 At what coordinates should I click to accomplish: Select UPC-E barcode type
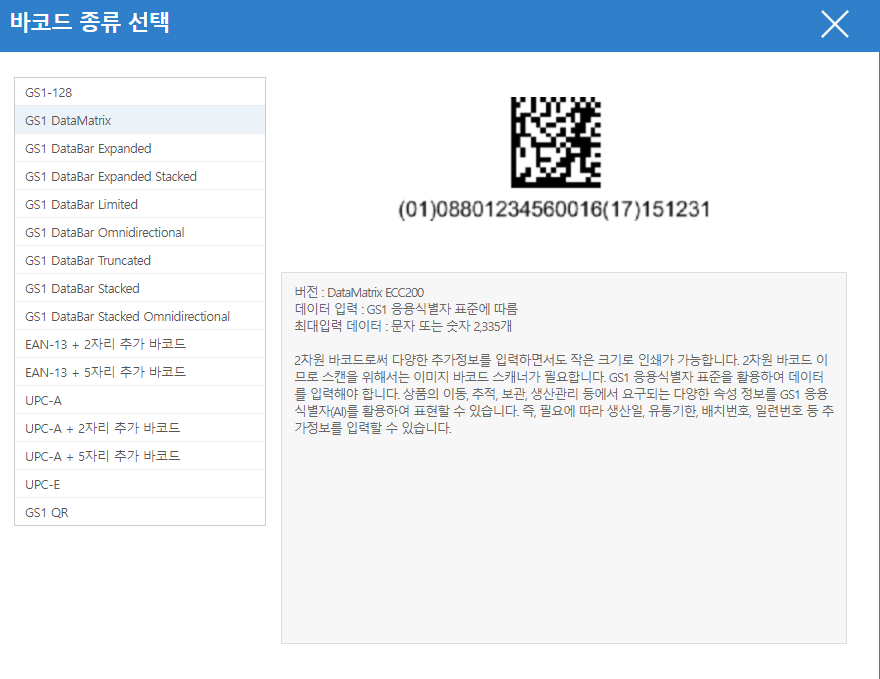(140, 484)
